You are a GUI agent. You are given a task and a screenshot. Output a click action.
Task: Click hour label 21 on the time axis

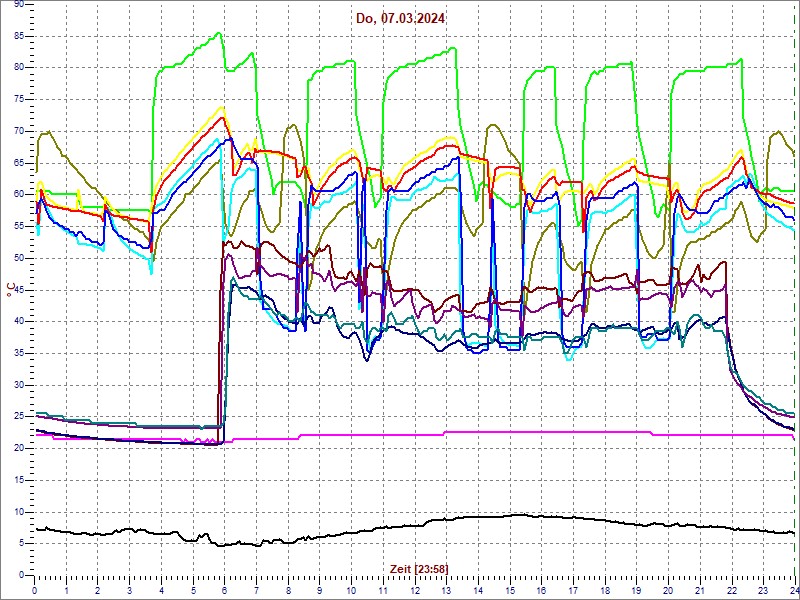click(701, 590)
